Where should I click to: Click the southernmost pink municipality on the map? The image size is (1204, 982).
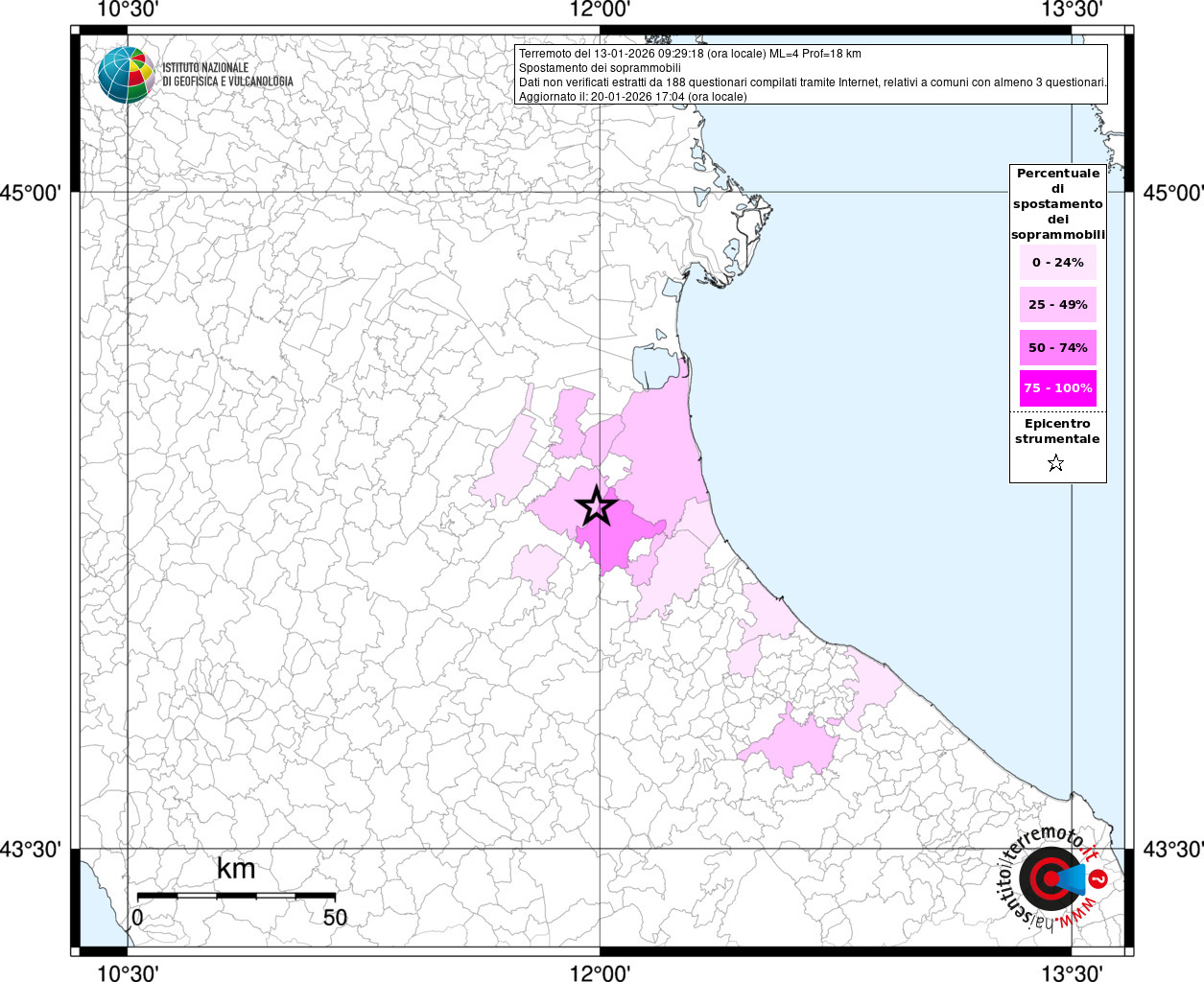click(793, 744)
